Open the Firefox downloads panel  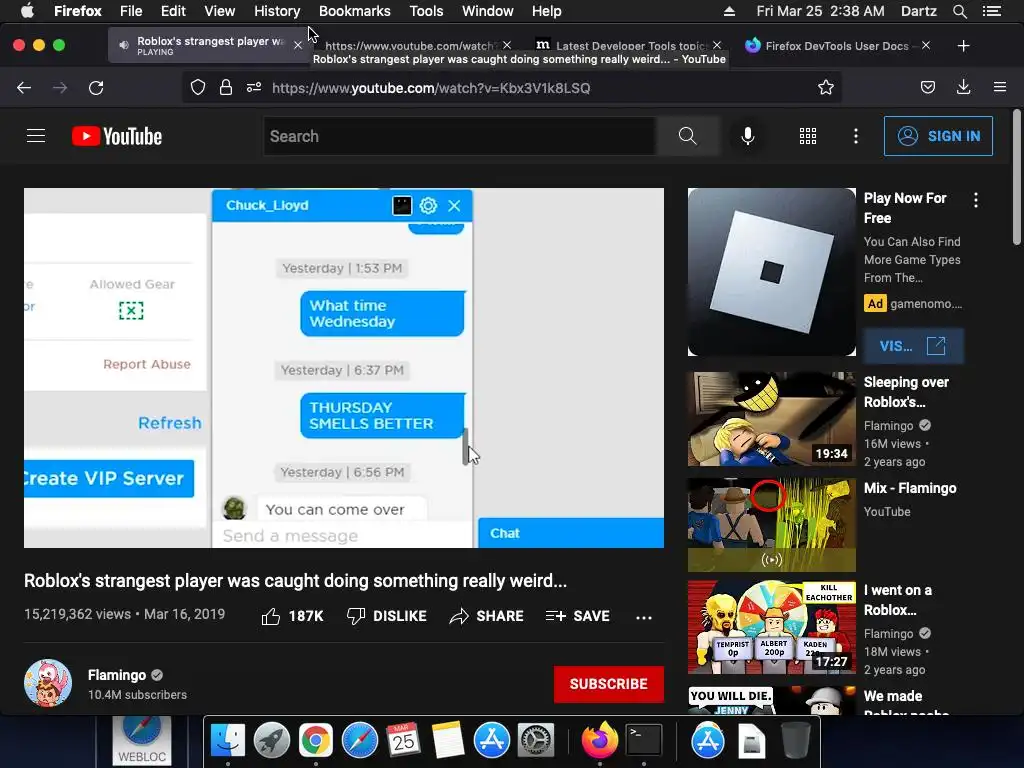click(963, 88)
